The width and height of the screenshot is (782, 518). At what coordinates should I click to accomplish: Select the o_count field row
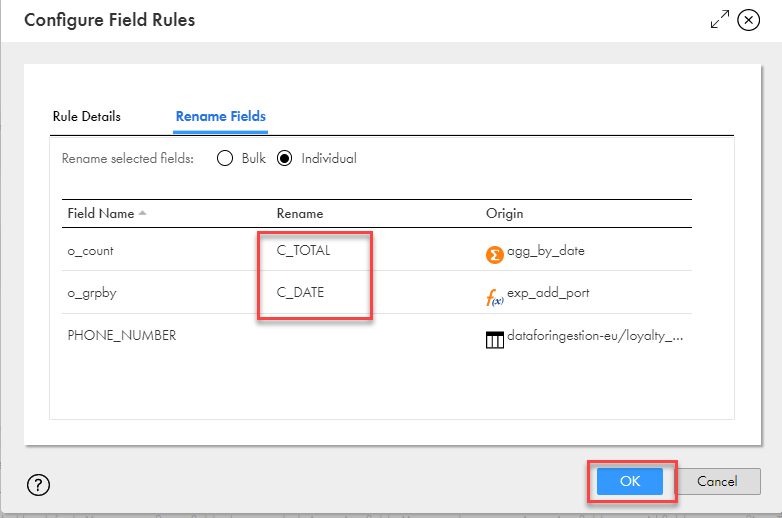coord(91,251)
